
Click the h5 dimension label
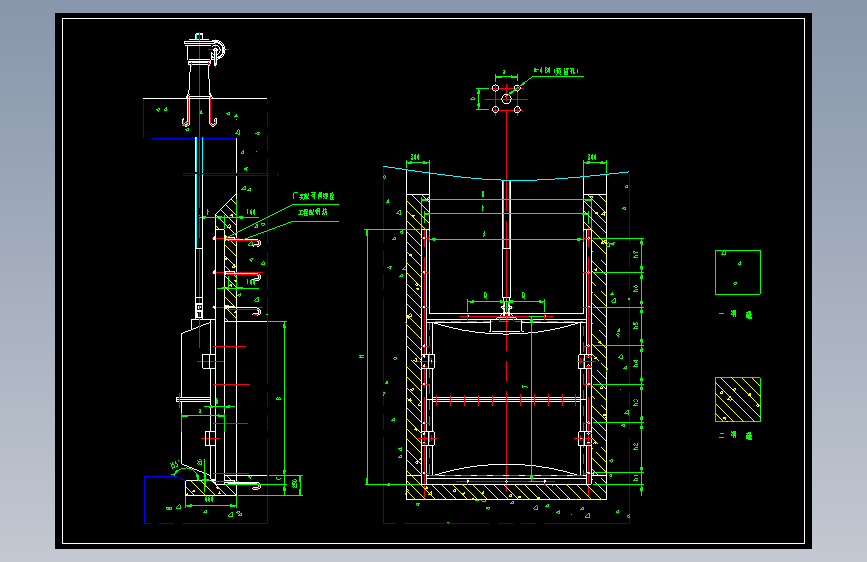point(636,326)
